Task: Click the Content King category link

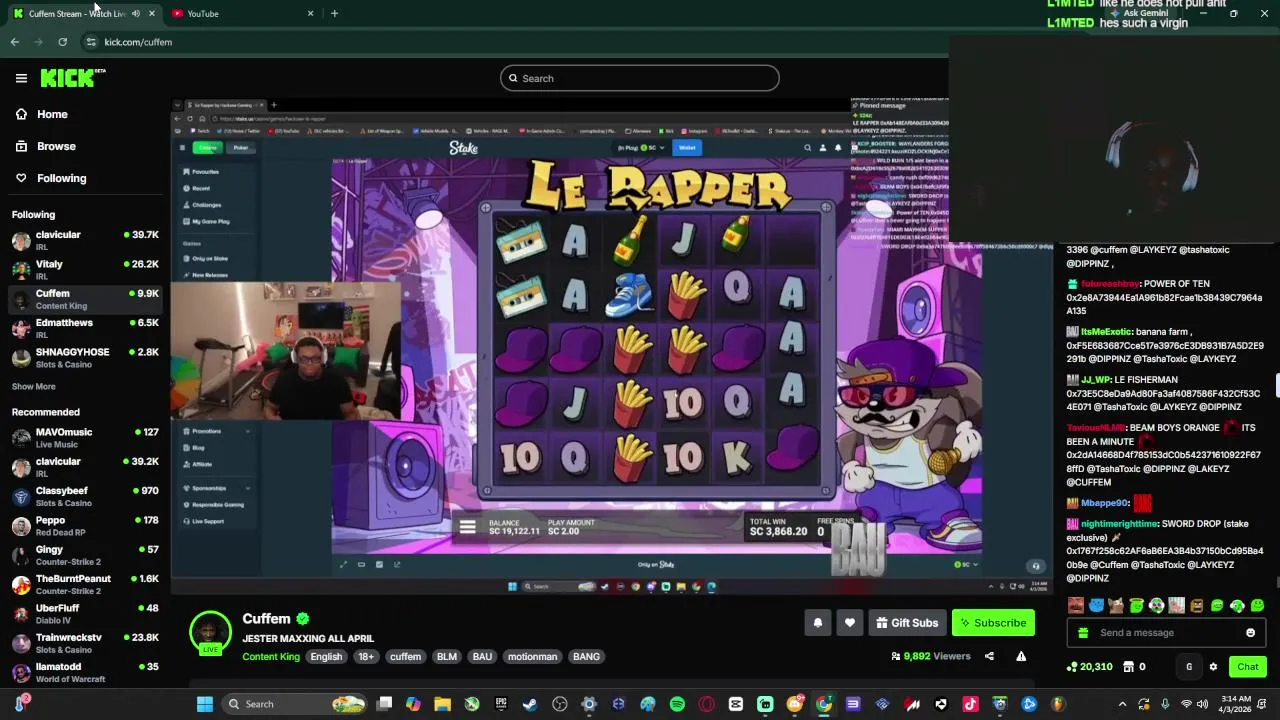Action: (271, 657)
